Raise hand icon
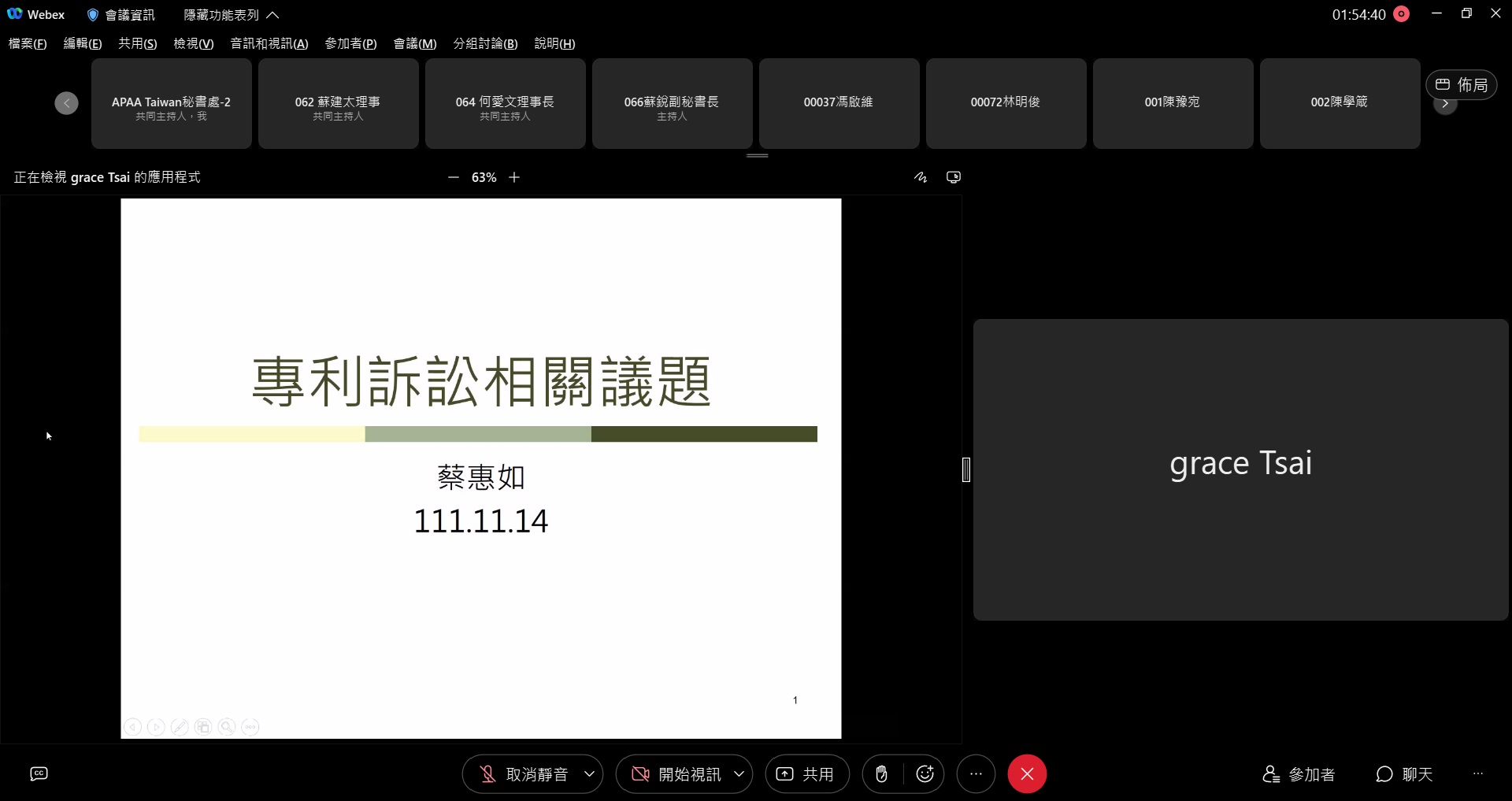 pyautogui.click(x=882, y=774)
